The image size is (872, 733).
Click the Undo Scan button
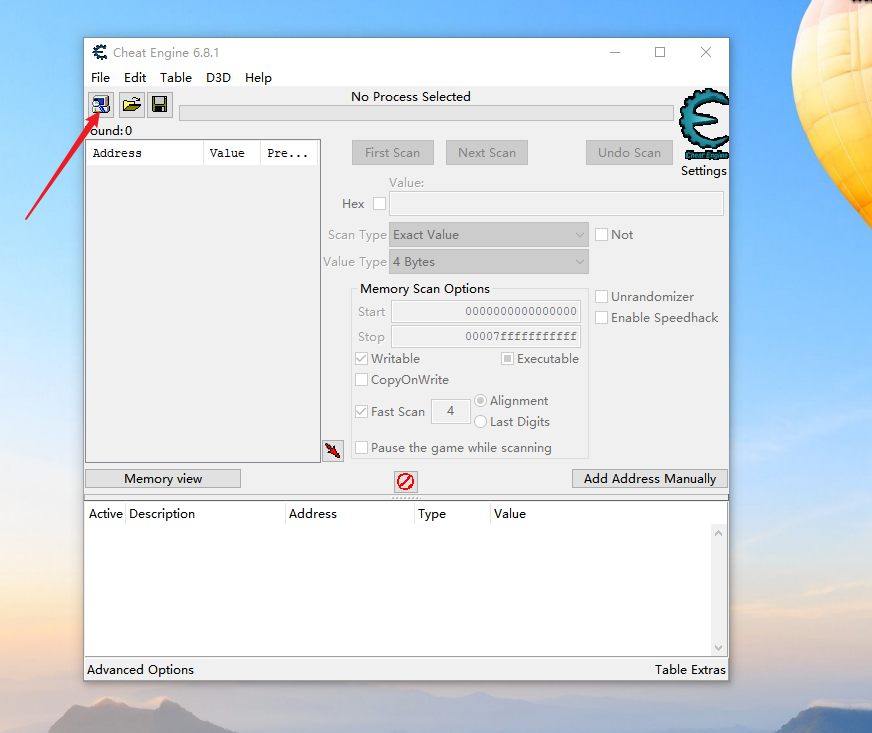pyautogui.click(x=630, y=152)
